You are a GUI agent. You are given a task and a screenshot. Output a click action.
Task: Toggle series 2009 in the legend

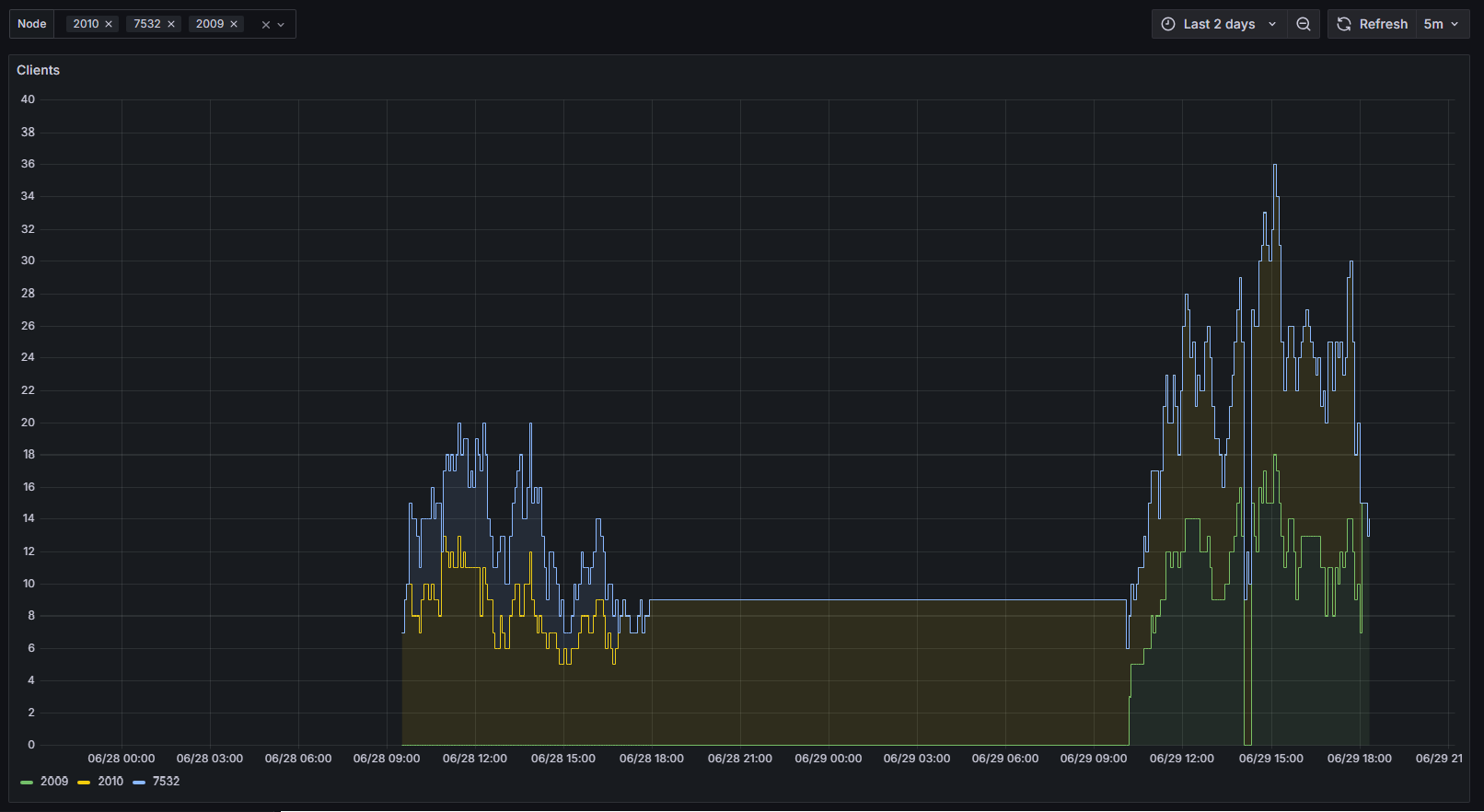[x=54, y=782]
